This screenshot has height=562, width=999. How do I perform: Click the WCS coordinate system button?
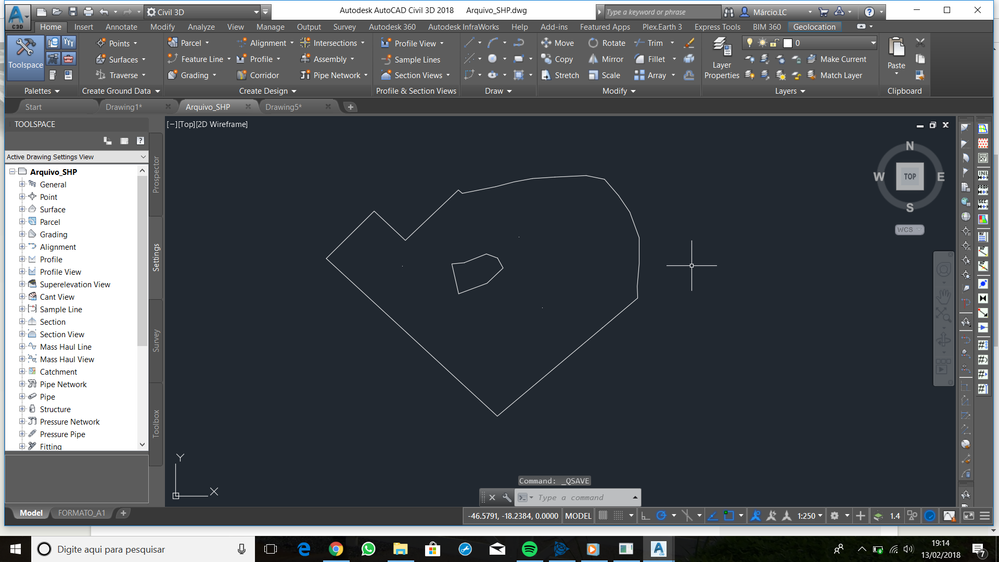tap(909, 229)
